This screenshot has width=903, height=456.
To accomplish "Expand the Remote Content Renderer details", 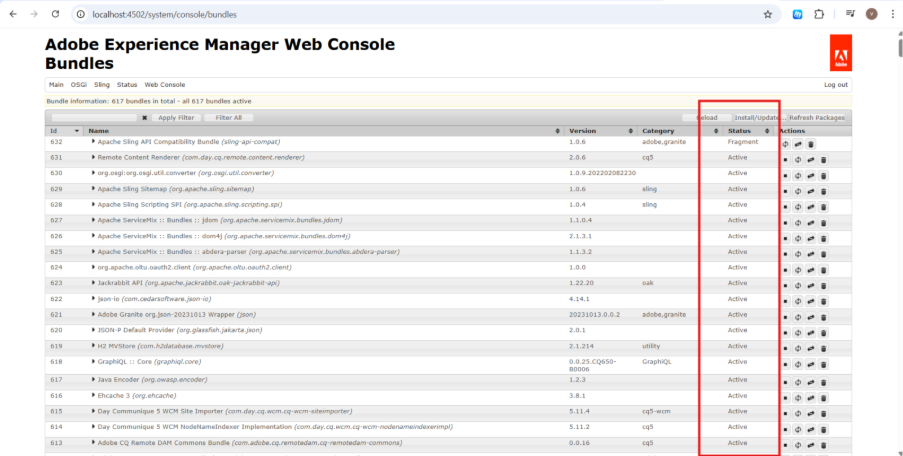I will click(x=93, y=157).
